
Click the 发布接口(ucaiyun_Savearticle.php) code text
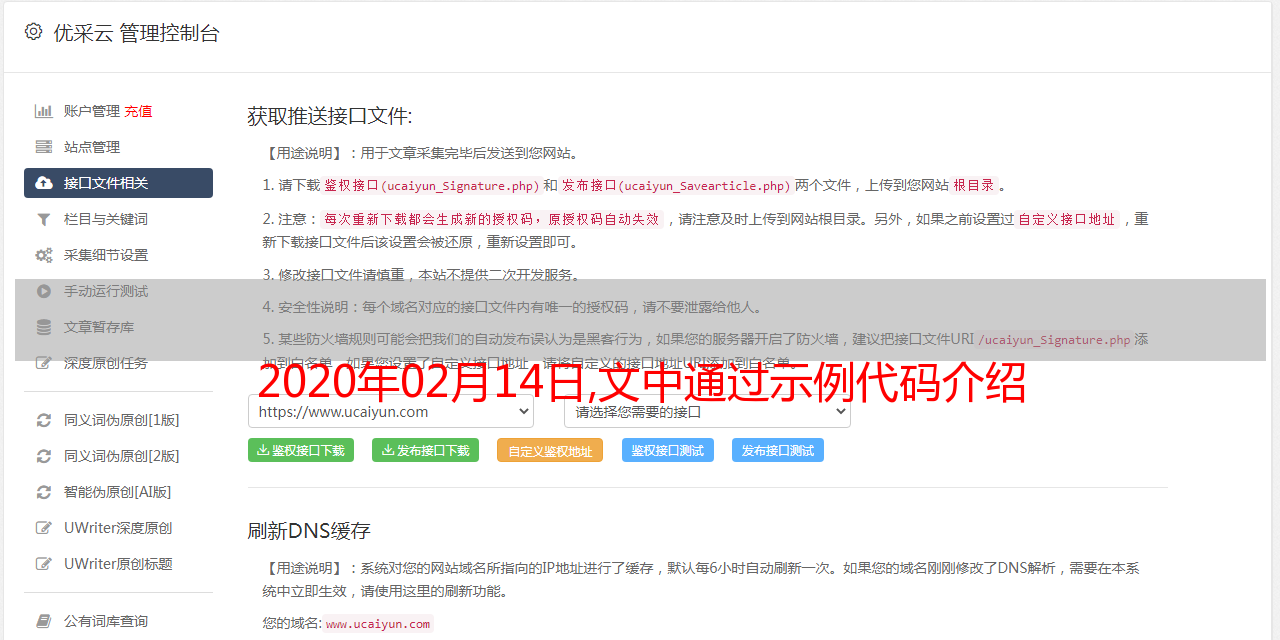(676, 185)
